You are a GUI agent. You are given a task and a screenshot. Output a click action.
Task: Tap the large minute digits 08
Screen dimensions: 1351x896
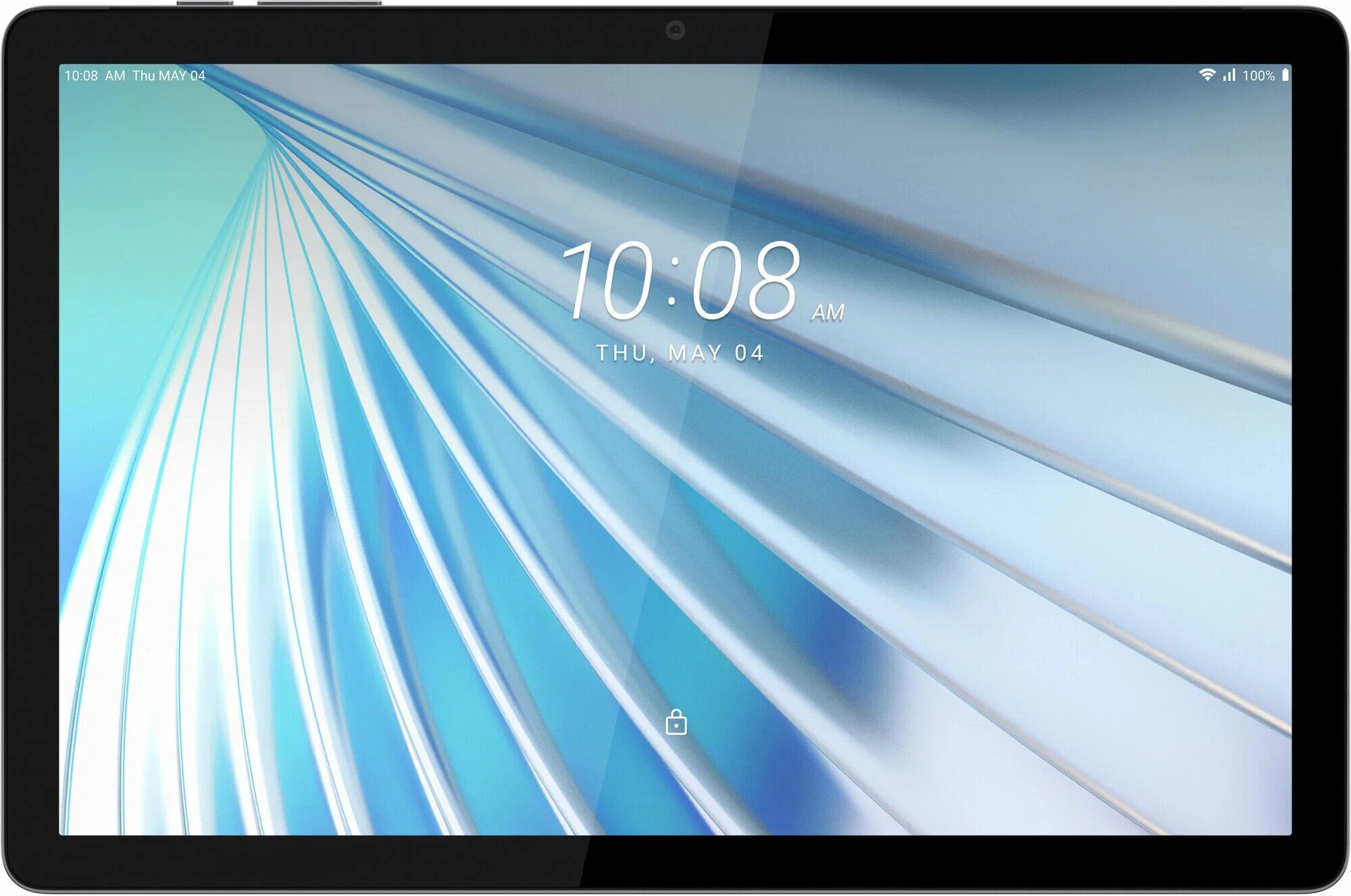(746, 281)
